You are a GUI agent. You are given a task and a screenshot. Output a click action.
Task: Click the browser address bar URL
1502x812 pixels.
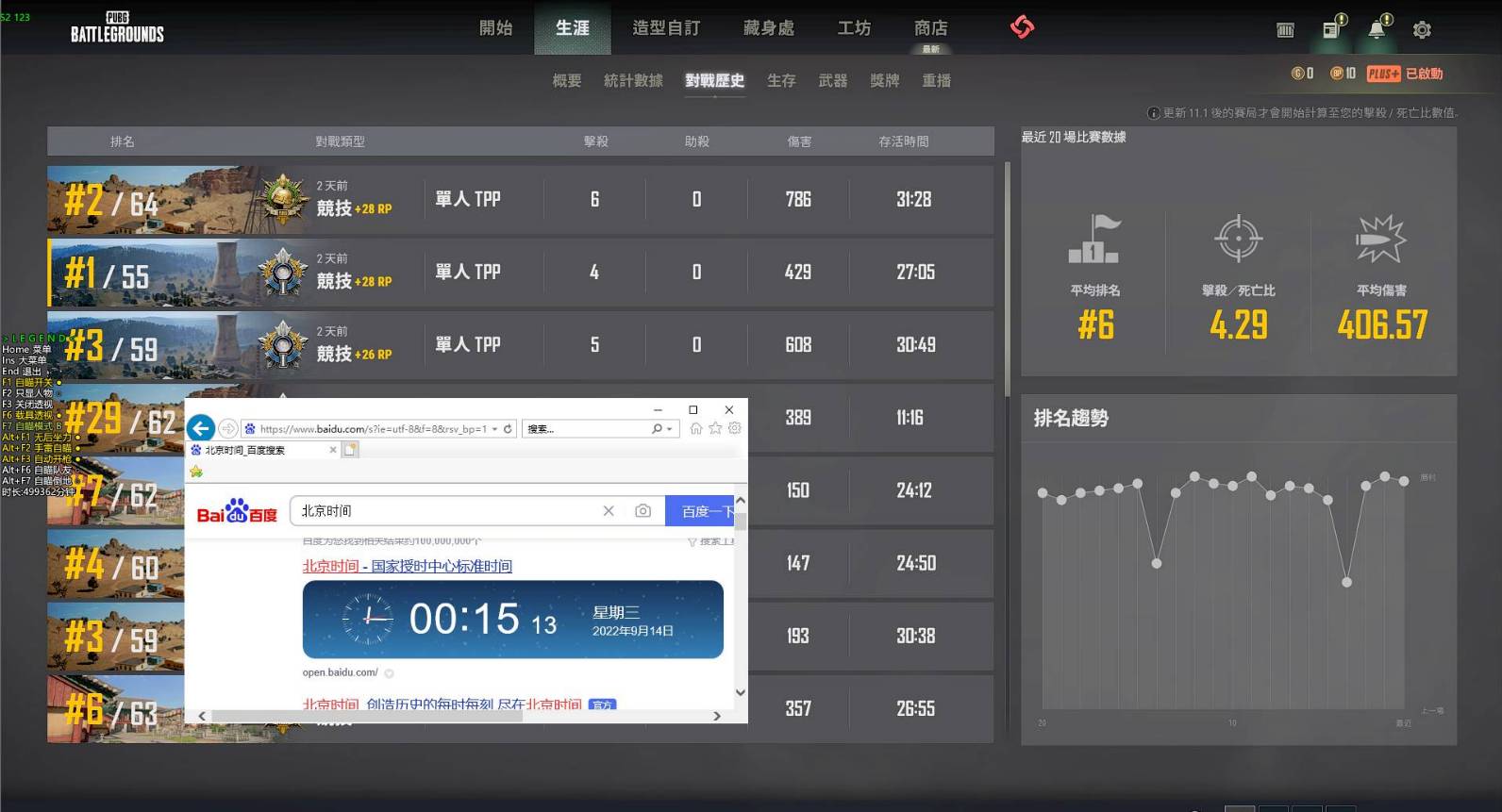[x=373, y=429]
